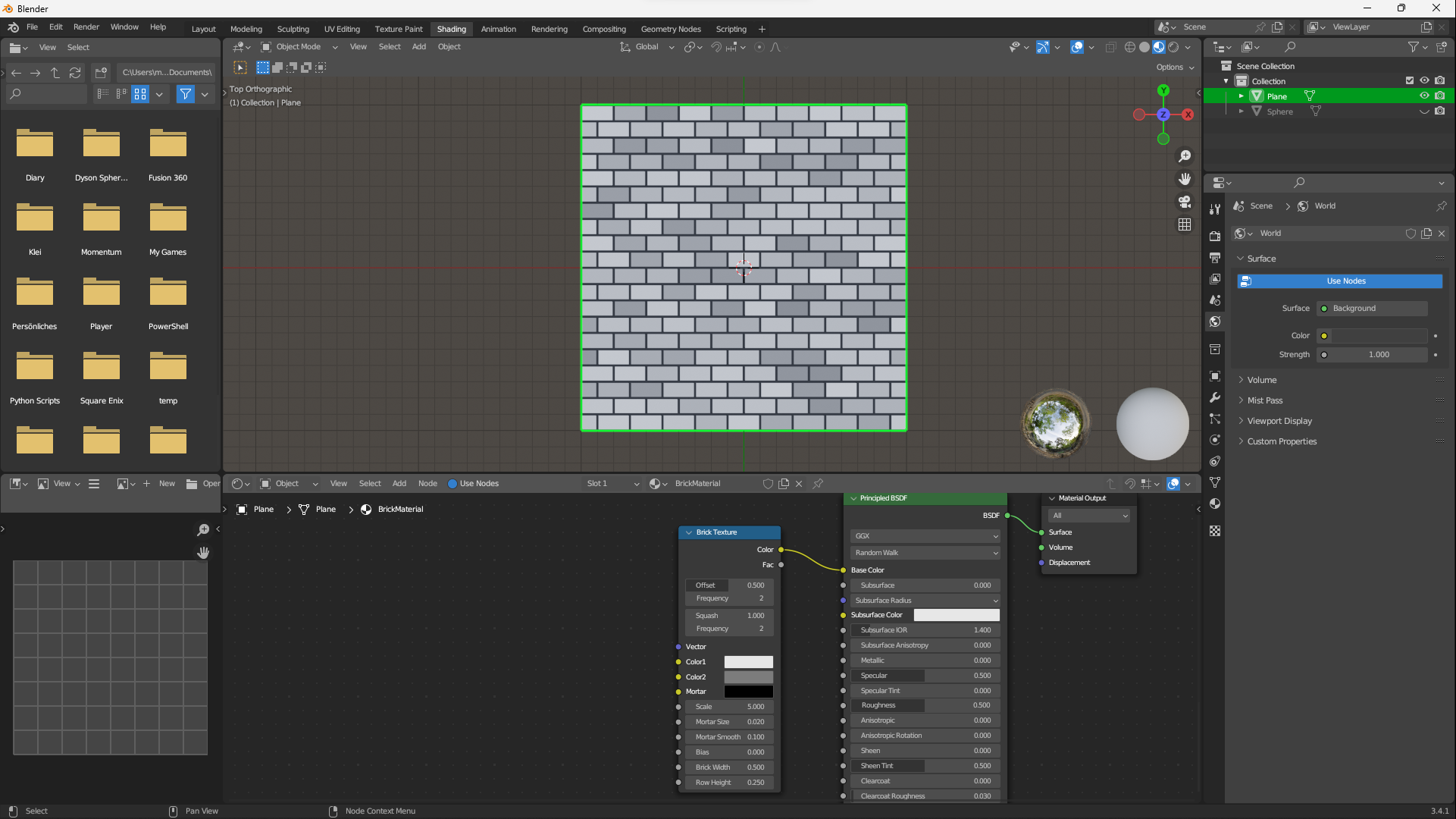Click the Background surface type button
The width and height of the screenshot is (1456, 819).
1372,308
